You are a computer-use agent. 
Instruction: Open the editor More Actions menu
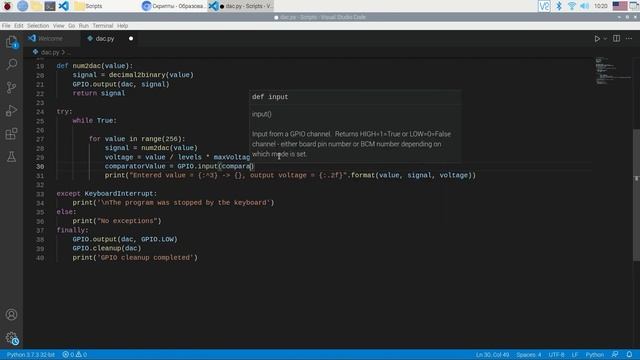629,38
